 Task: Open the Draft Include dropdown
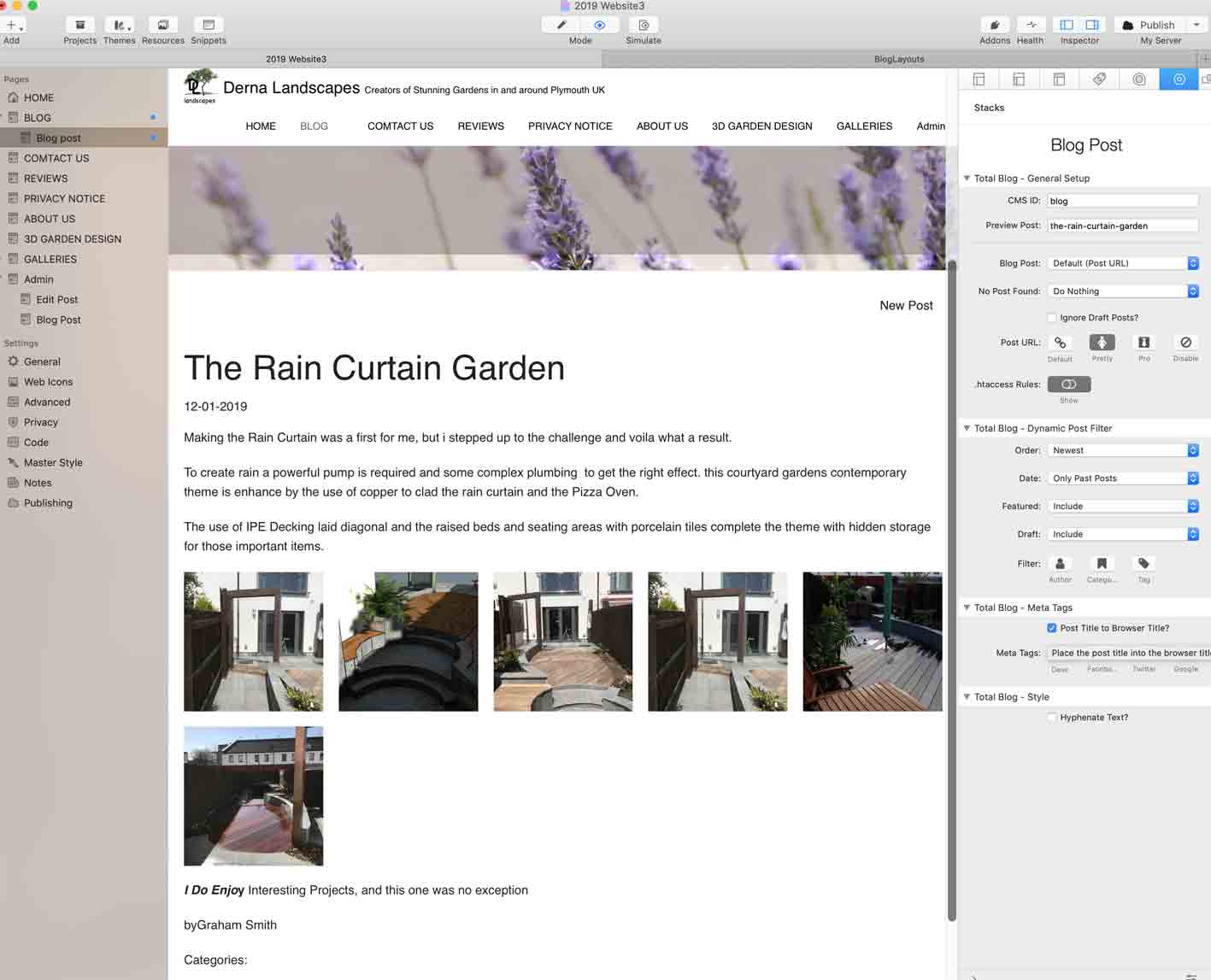point(1123,534)
